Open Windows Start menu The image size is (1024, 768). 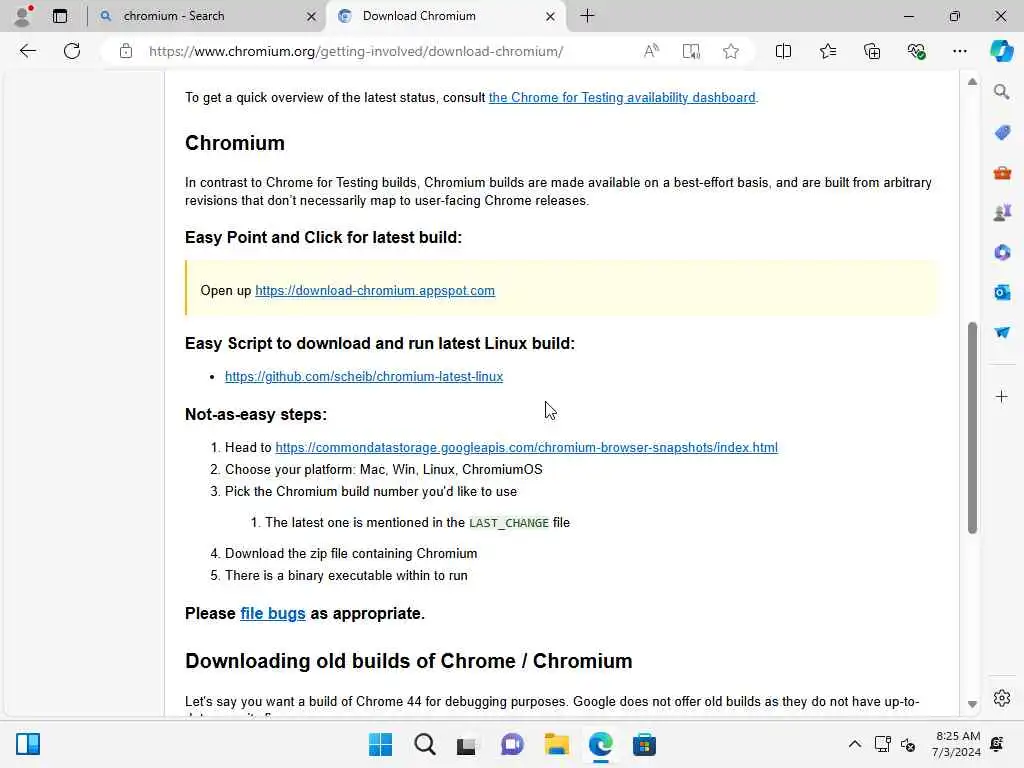point(380,744)
